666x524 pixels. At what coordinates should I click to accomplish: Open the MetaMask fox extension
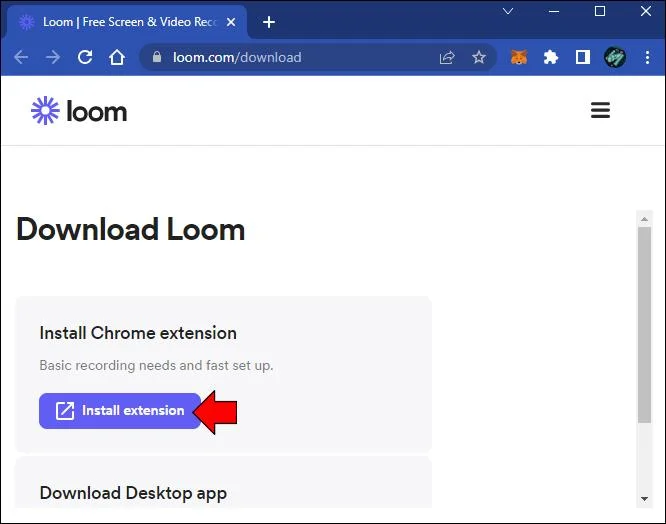[519, 57]
